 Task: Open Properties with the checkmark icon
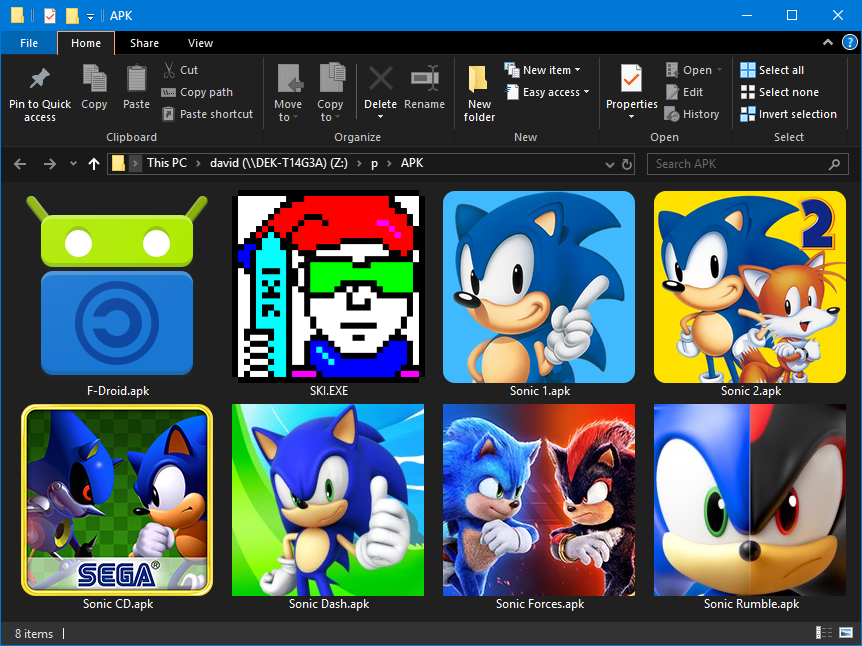[631, 78]
